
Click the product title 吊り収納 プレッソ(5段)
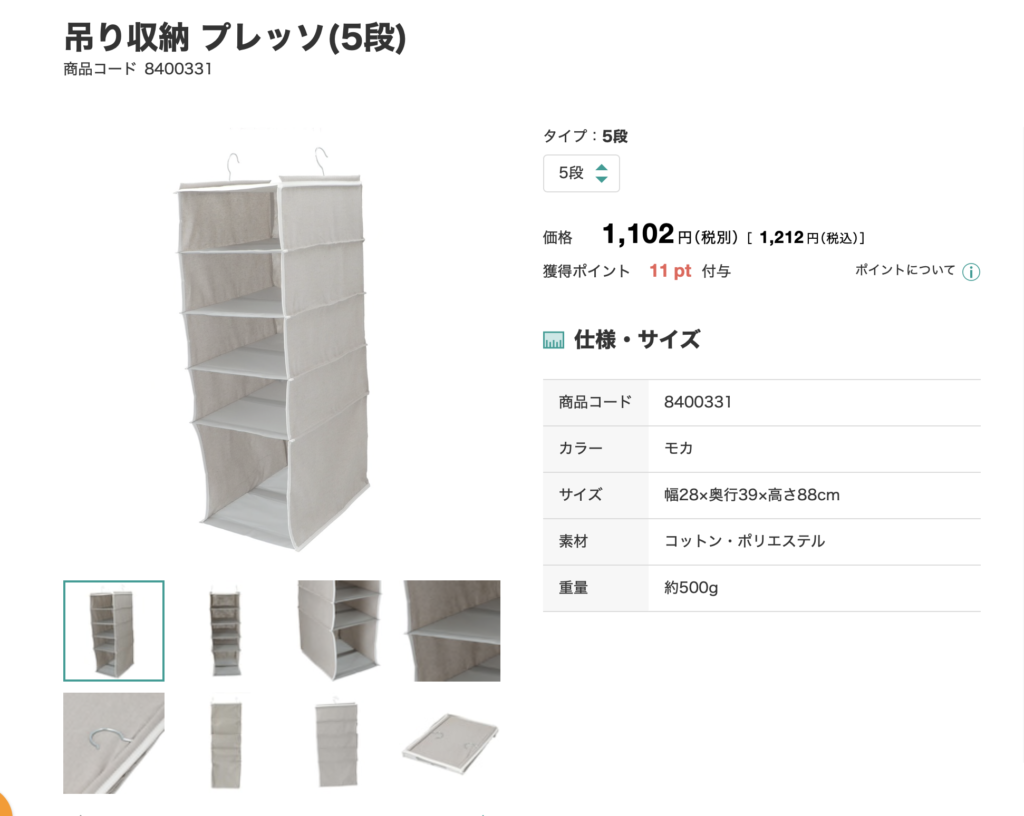[x=235, y=37]
